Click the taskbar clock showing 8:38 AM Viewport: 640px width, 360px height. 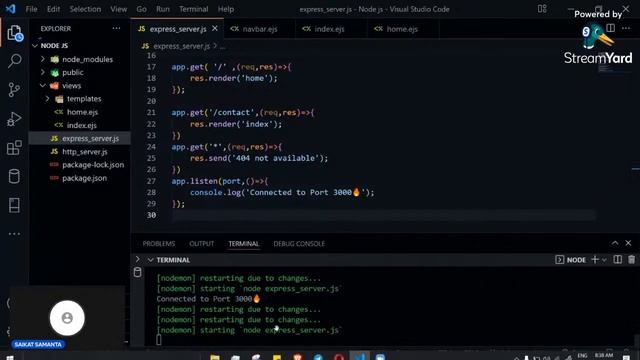point(604,356)
